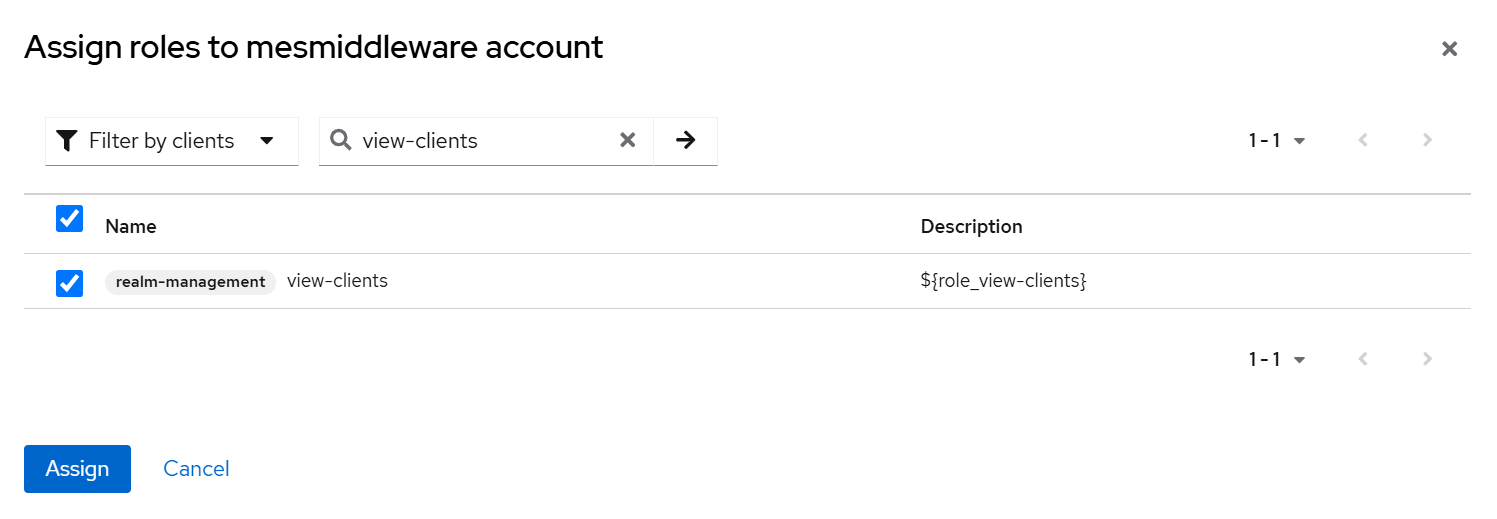The width and height of the screenshot is (1497, 519).
Task: Open Filter by clients dropdown
Action: (x=172, y=141)
